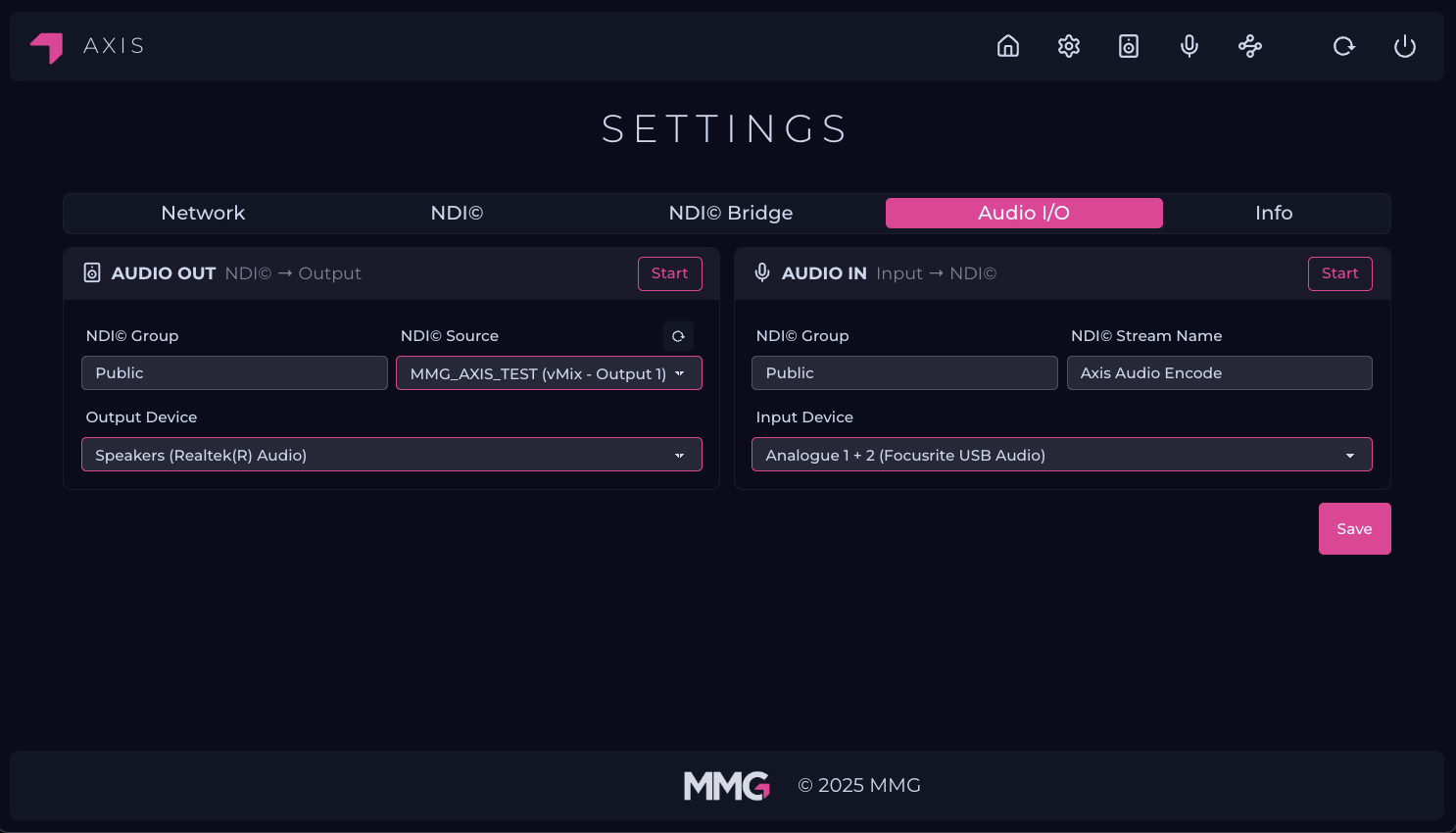
Task: Open settings via the gear icon
Action: pyautogui.click(x=1069, y=46)
